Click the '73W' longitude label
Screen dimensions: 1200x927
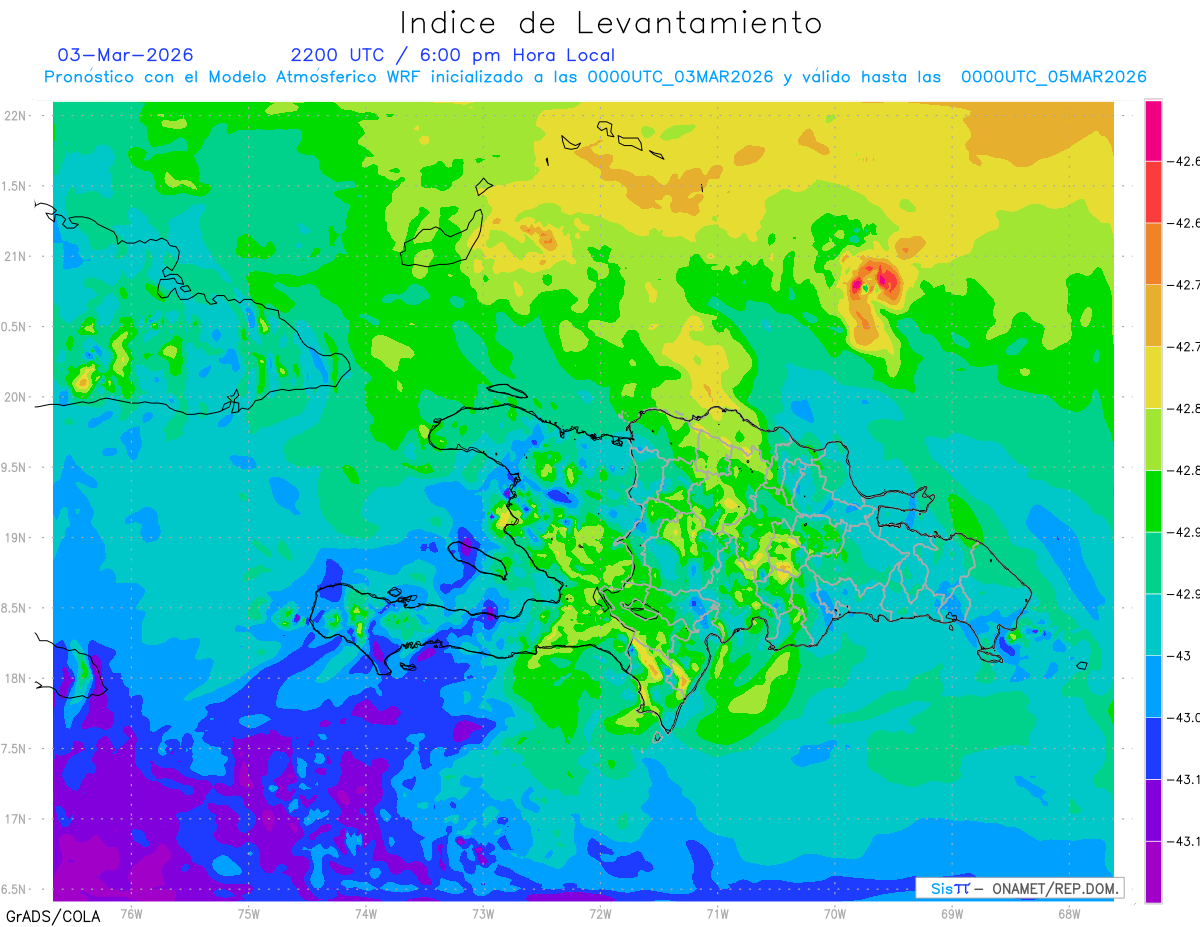click(483, 913)
